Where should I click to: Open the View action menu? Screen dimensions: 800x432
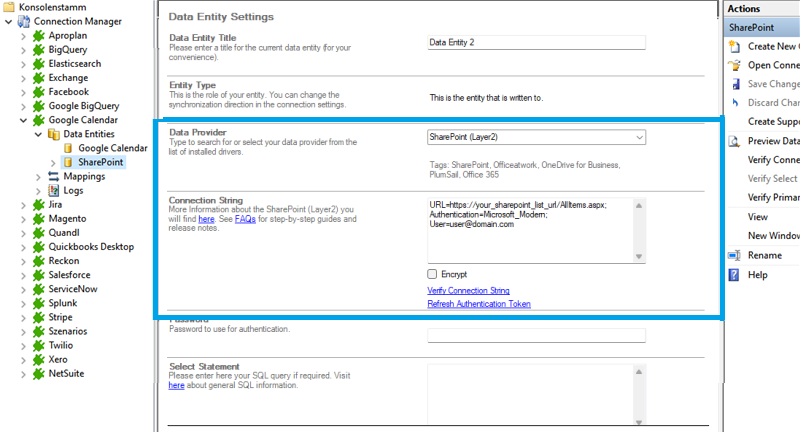point(758,217)
